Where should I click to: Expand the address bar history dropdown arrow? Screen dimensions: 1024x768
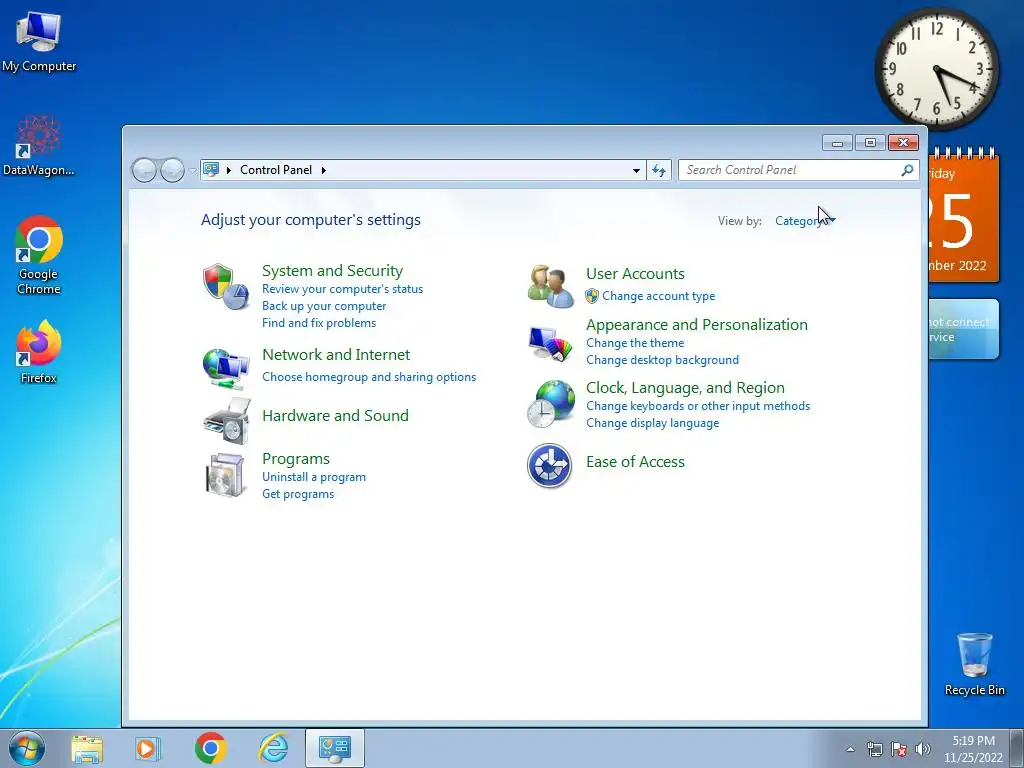coord(636,170)
